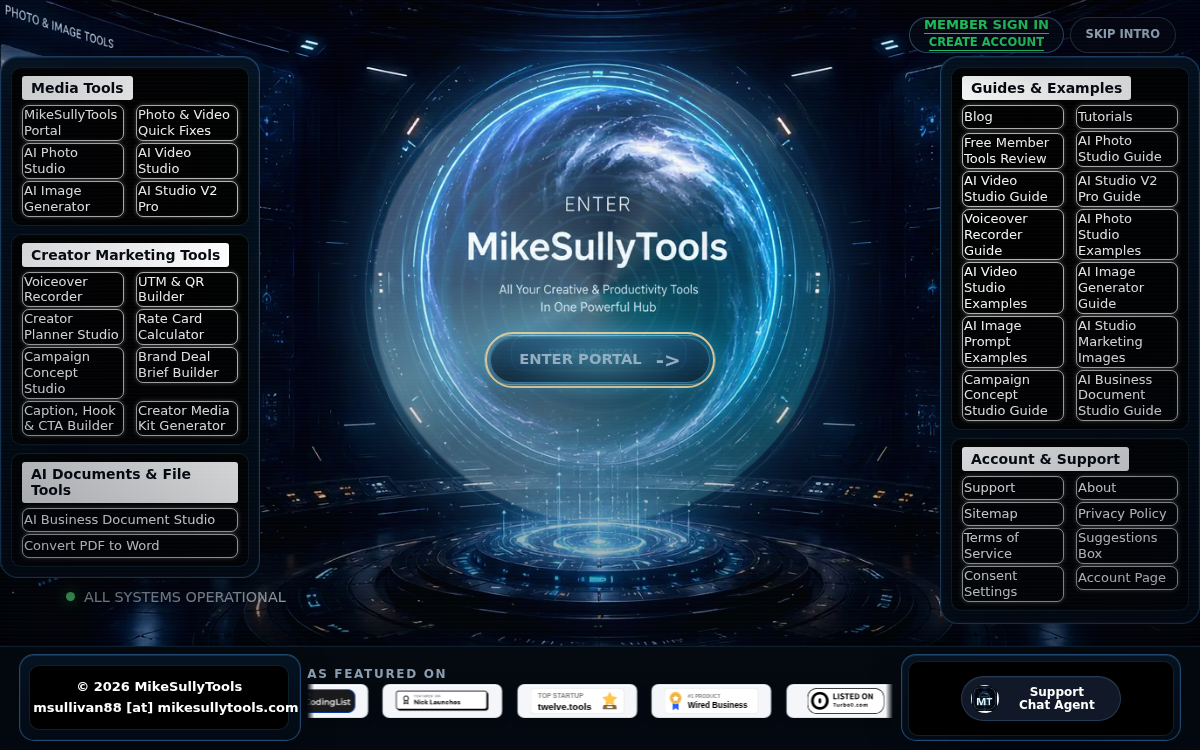Open Creator Planner Studio
The image size is (1200, 750).
73,327
